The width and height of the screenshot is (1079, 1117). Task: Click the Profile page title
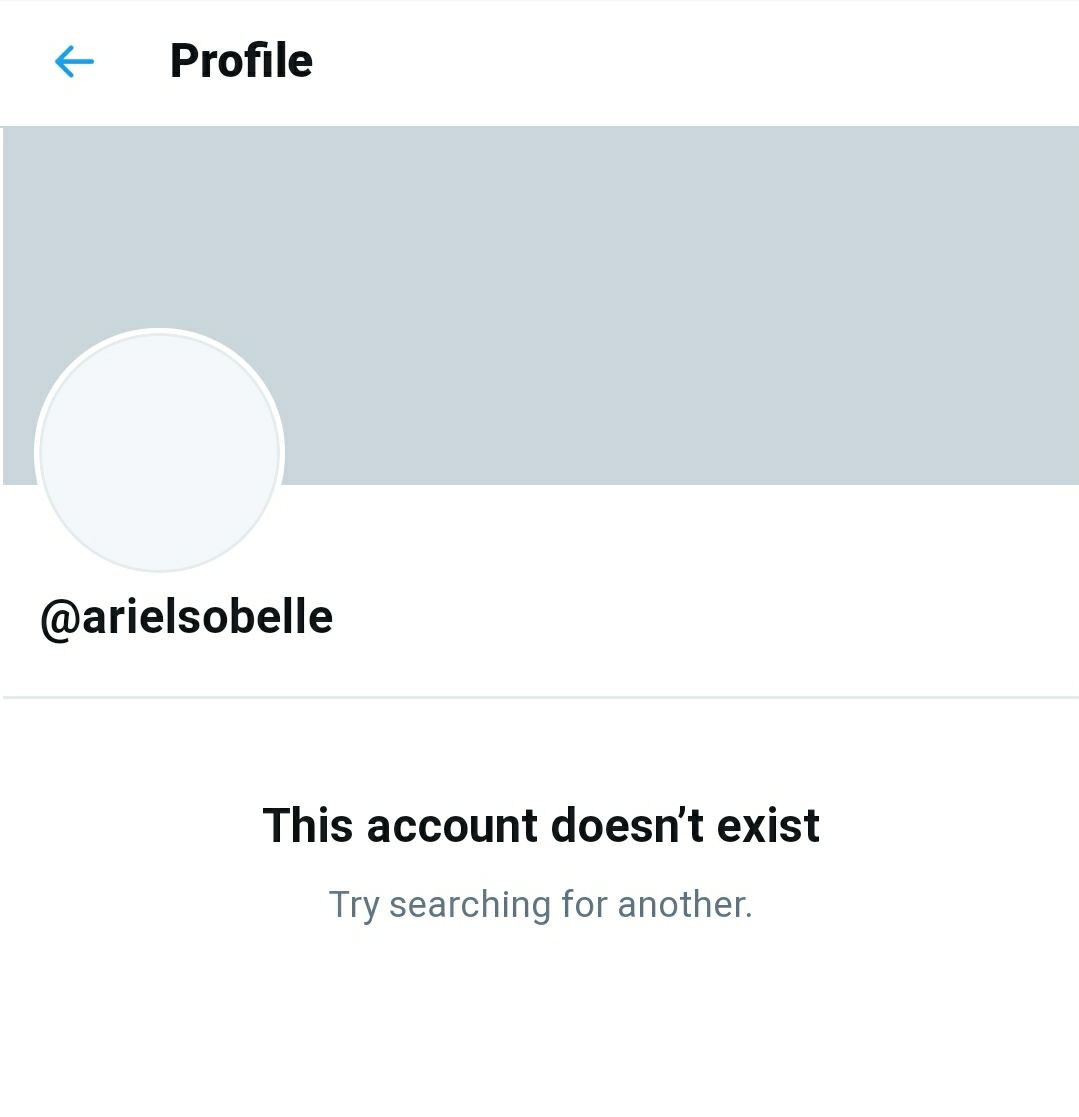click(241, 61)
